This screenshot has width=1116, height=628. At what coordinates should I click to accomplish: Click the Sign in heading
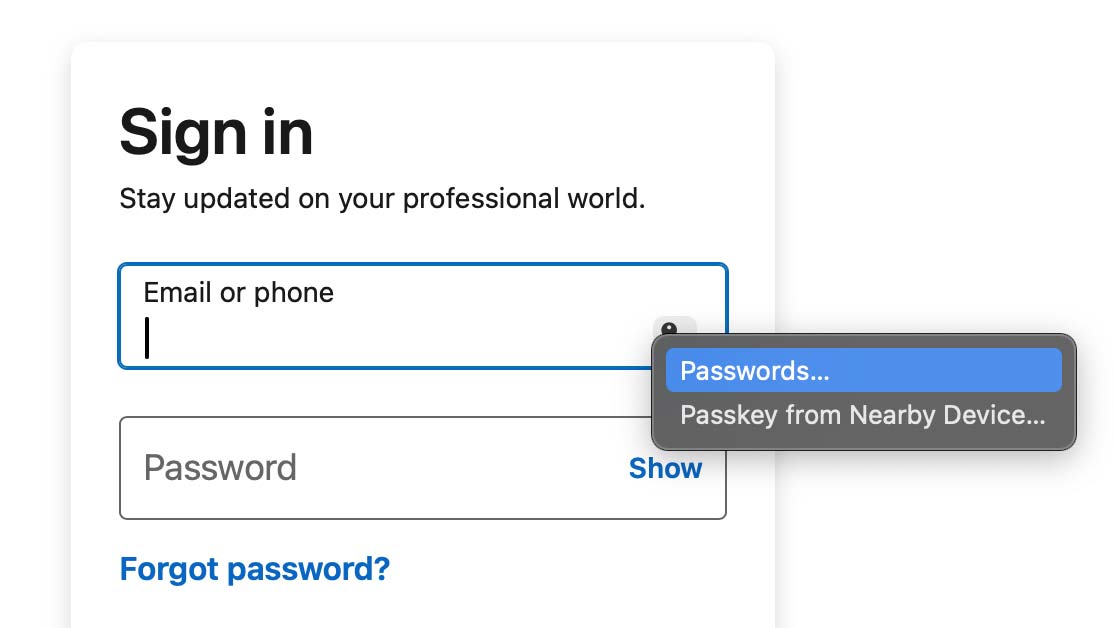(216, 132)
